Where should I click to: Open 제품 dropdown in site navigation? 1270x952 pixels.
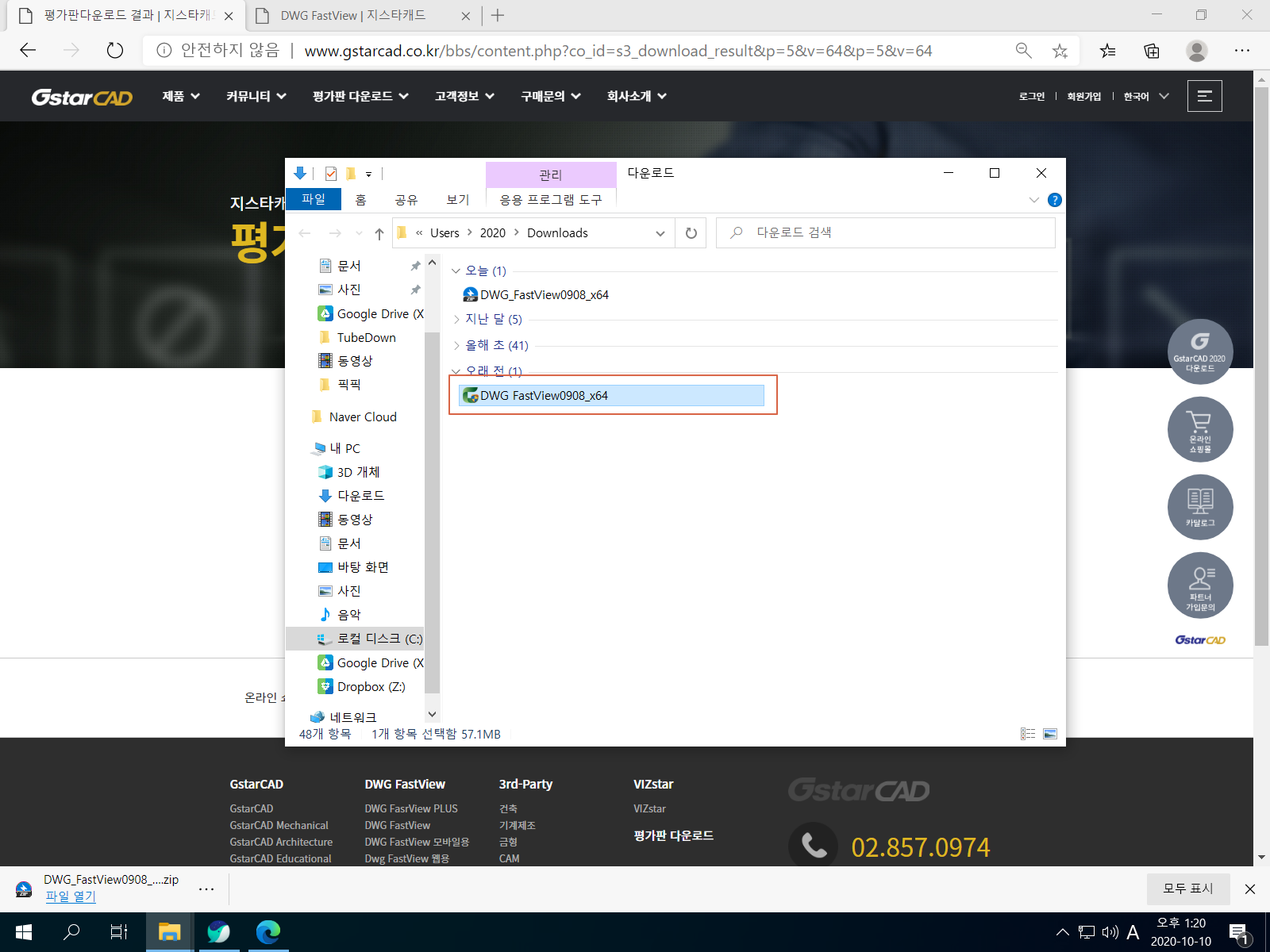click(x=181, y=96)
